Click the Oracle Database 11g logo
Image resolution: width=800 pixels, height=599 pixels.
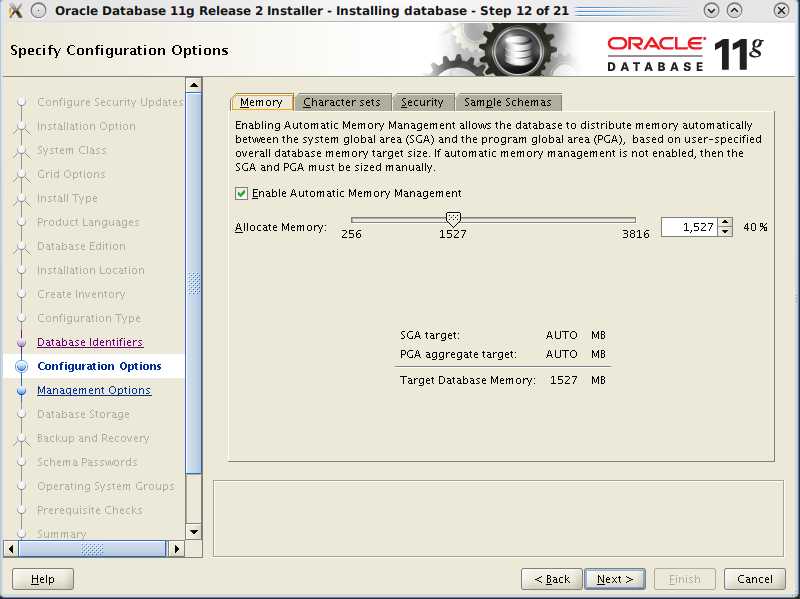[685, 53]
